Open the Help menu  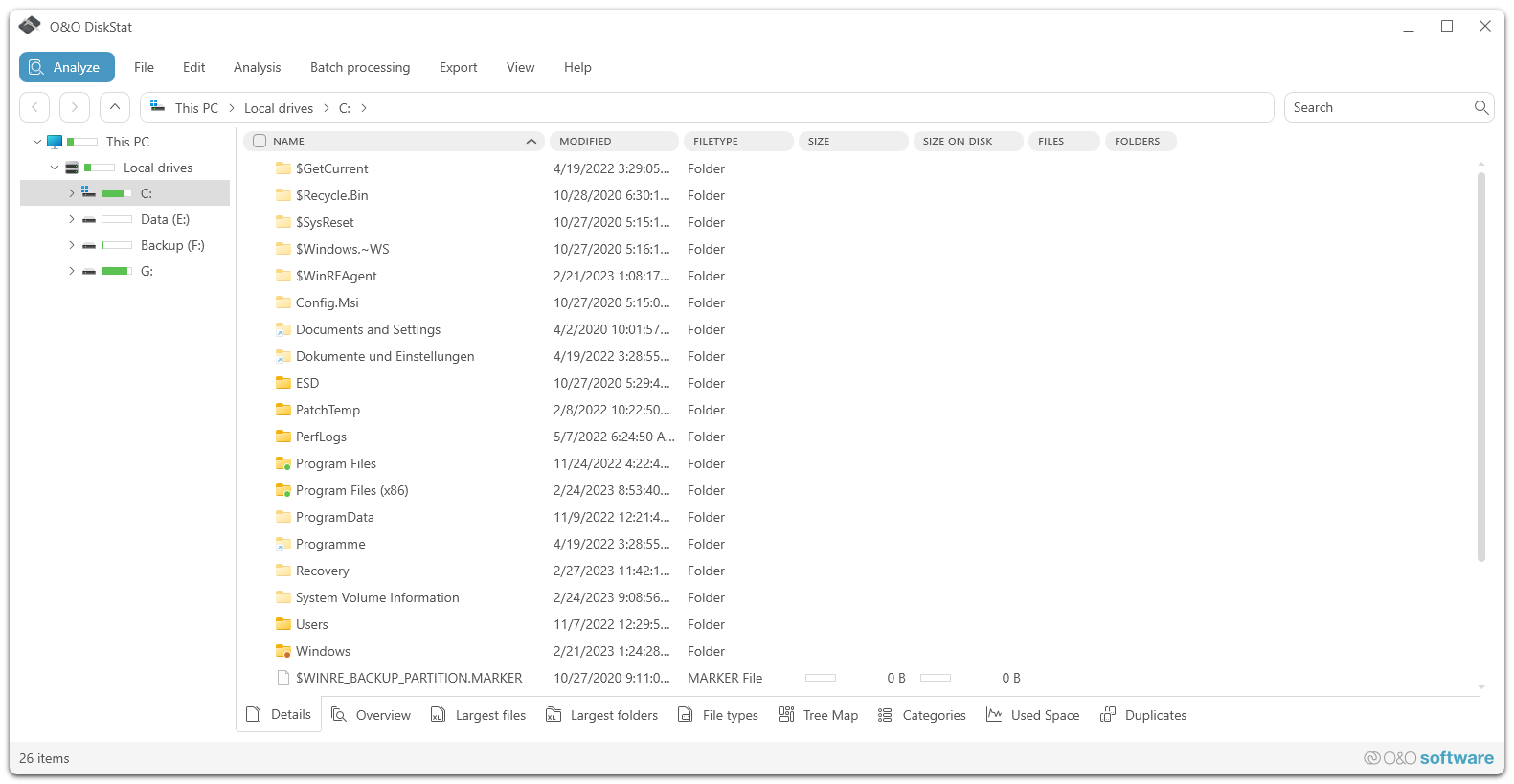tap(577, 67)
